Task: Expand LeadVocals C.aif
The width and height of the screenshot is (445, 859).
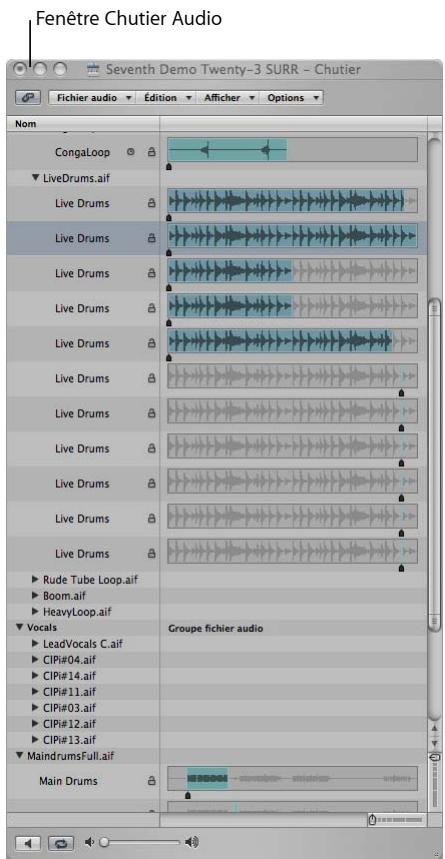Action: tap(36, 643)
